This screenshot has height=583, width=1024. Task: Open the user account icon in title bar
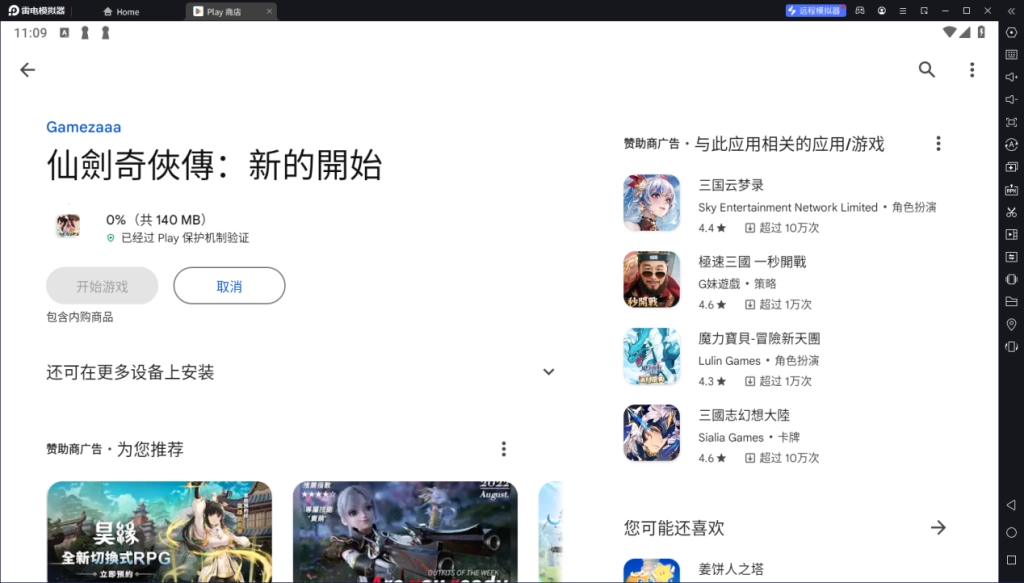pos(882,10)
